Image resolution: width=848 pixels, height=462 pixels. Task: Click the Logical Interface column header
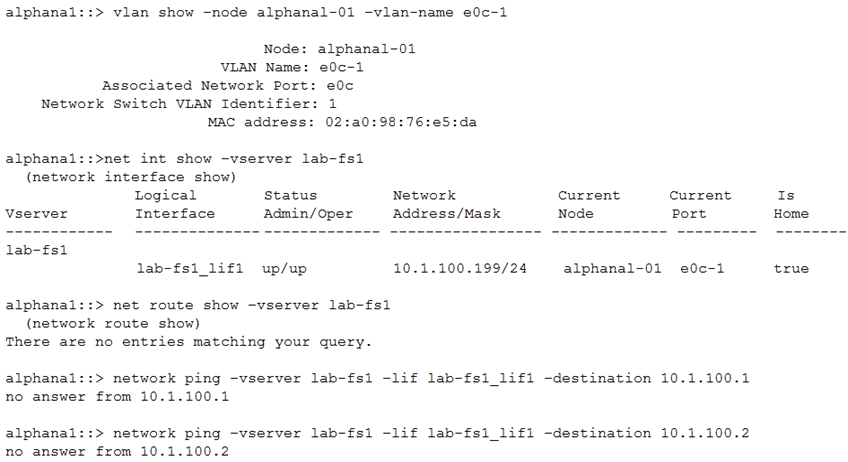pyautogui.click(x=175, y=204)
